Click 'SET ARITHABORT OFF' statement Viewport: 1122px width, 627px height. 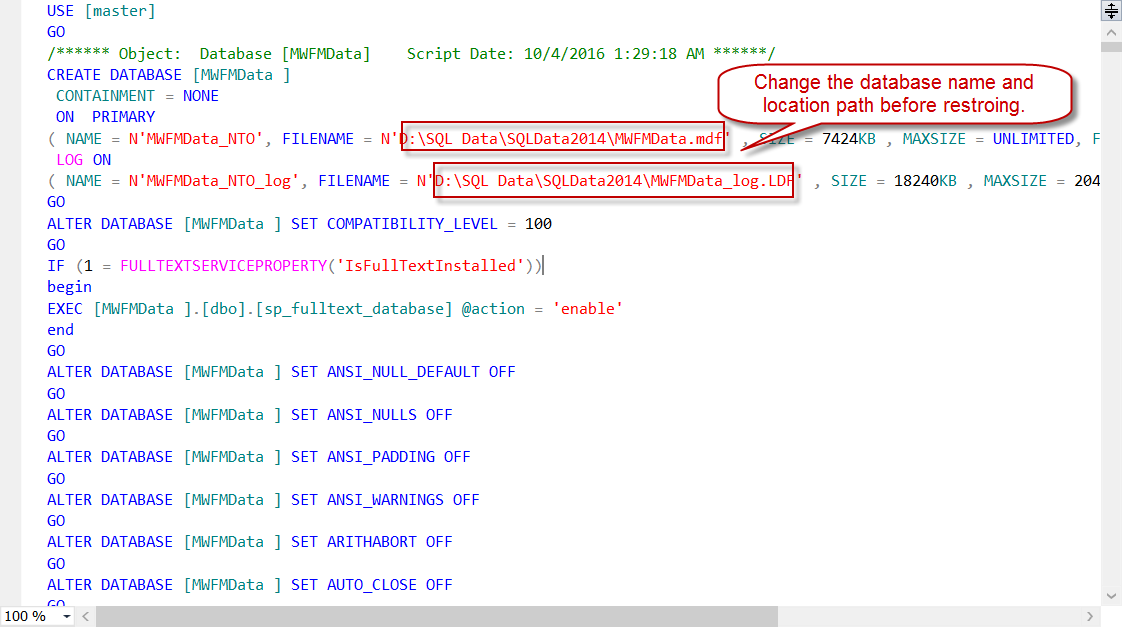pyautogui.click(x=371, y=543)
